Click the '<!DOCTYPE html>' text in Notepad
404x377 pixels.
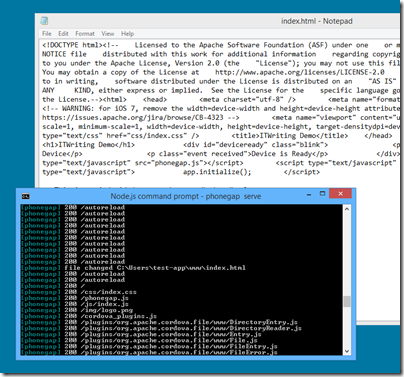pyautogui.click(x=72, y=45)
